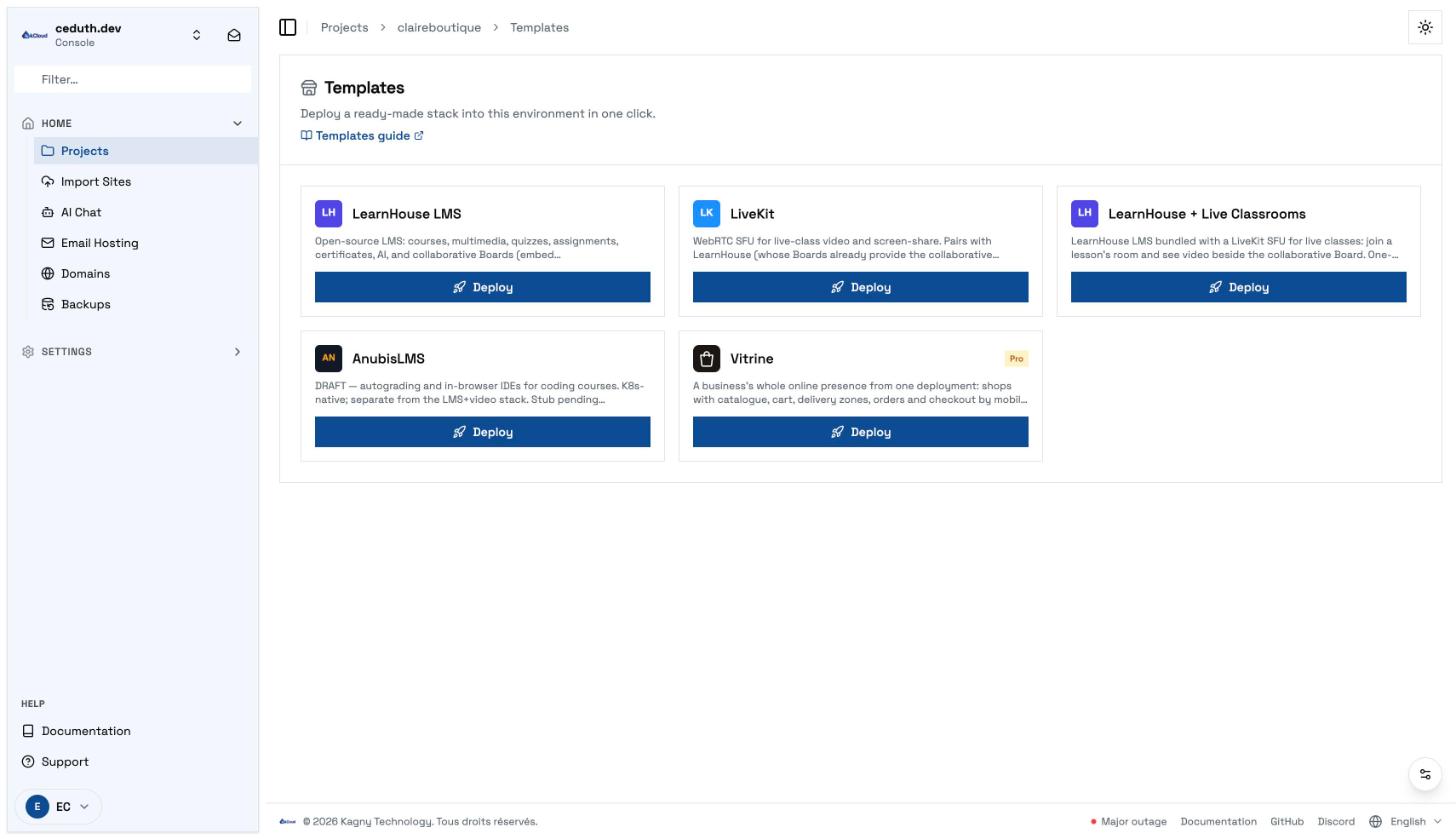Click the LearnHouse LMS LH icon

(x=329, y=214)
